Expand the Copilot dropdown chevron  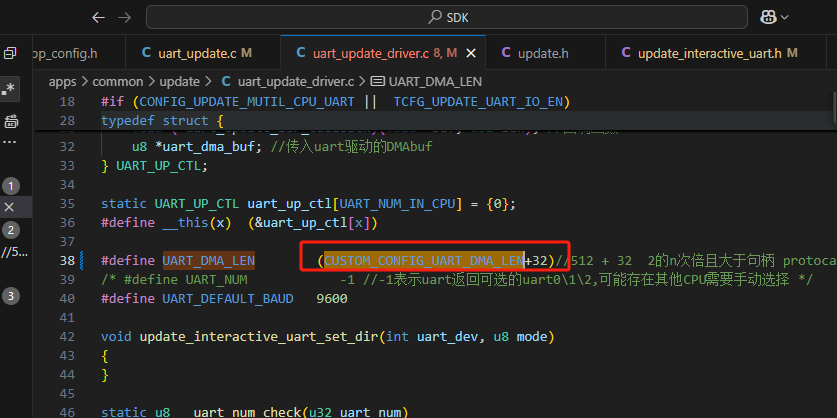[x=784, y=18]
